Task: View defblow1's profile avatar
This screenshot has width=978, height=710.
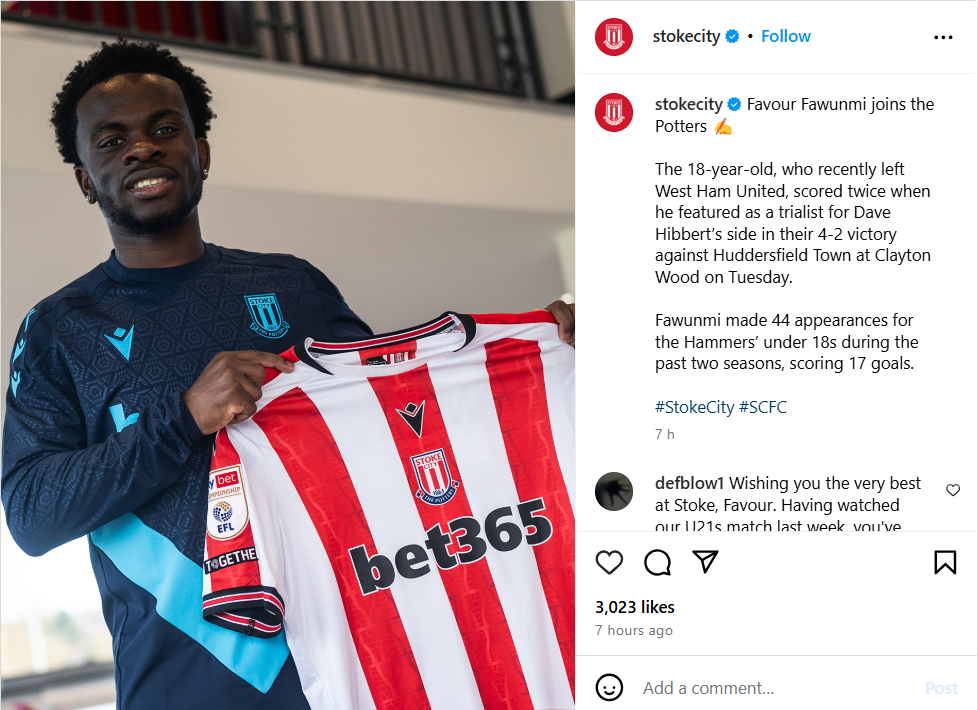Action: pyautogui.click(x=614, y=491)
